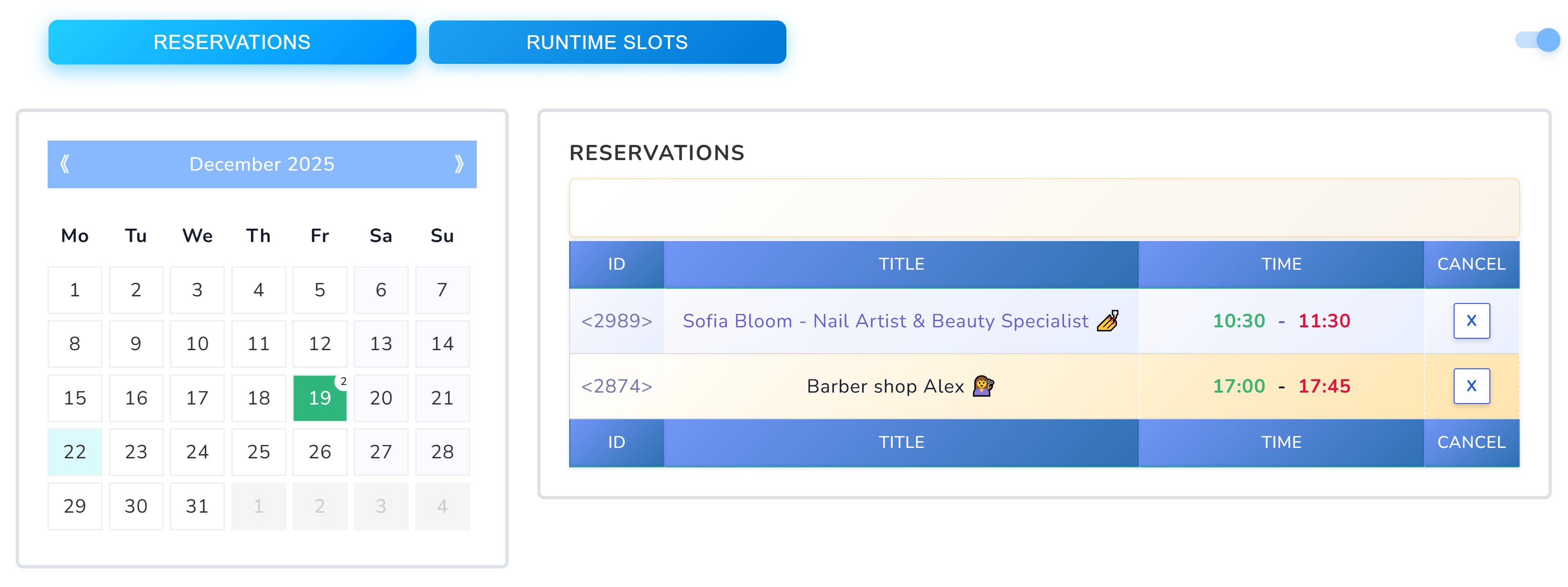Click the ID 2874 link
This screenshot has height=587, width=1568.
[x=616, y=386]
